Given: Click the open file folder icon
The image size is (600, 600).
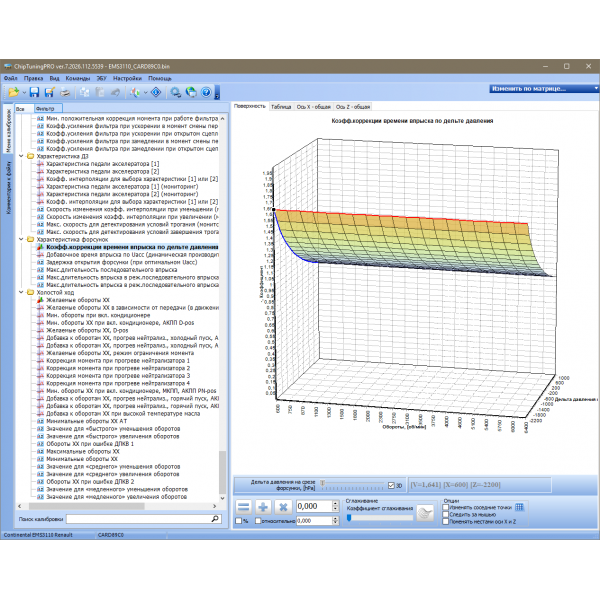Looking at the screenshot, I should point(13,92).
